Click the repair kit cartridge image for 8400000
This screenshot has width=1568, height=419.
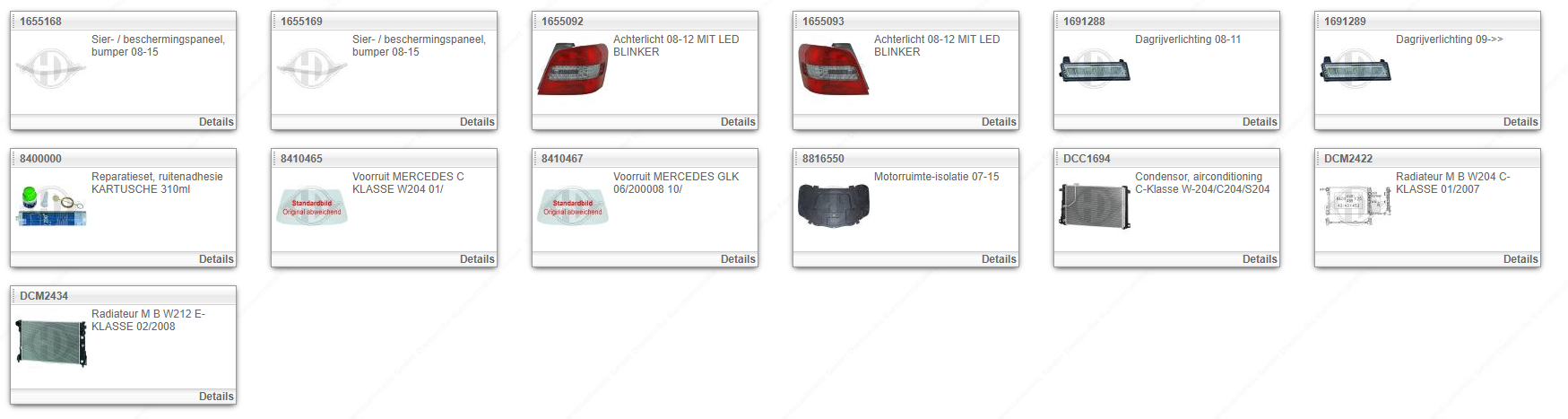(51, 206)
